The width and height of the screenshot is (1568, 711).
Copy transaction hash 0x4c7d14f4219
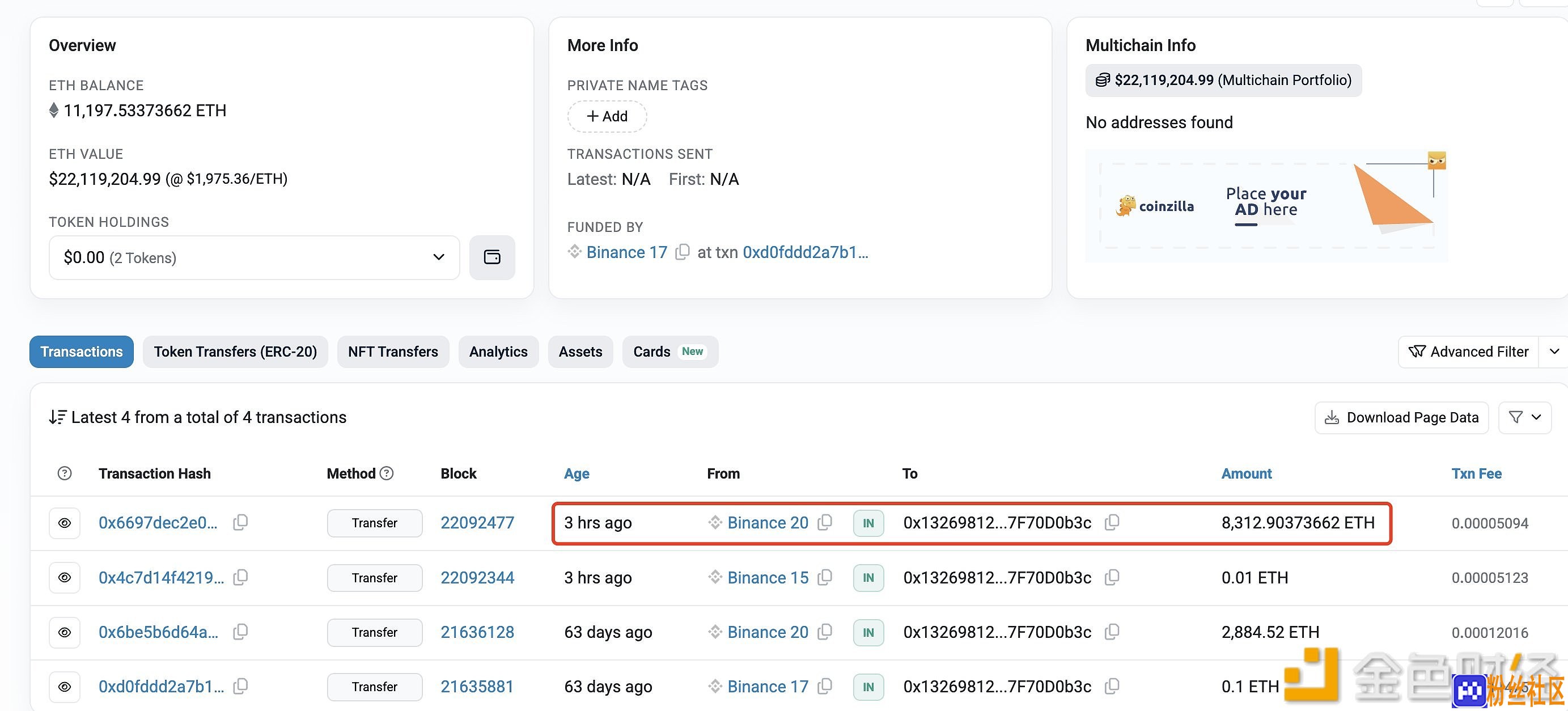240,577
